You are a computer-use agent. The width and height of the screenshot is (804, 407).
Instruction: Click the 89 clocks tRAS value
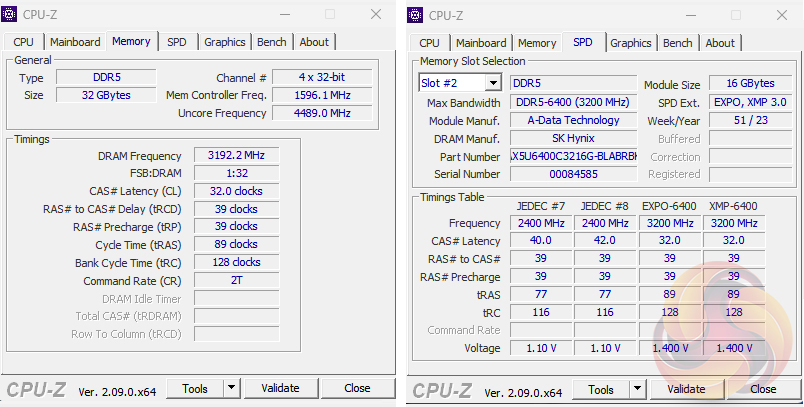(236, 245)
